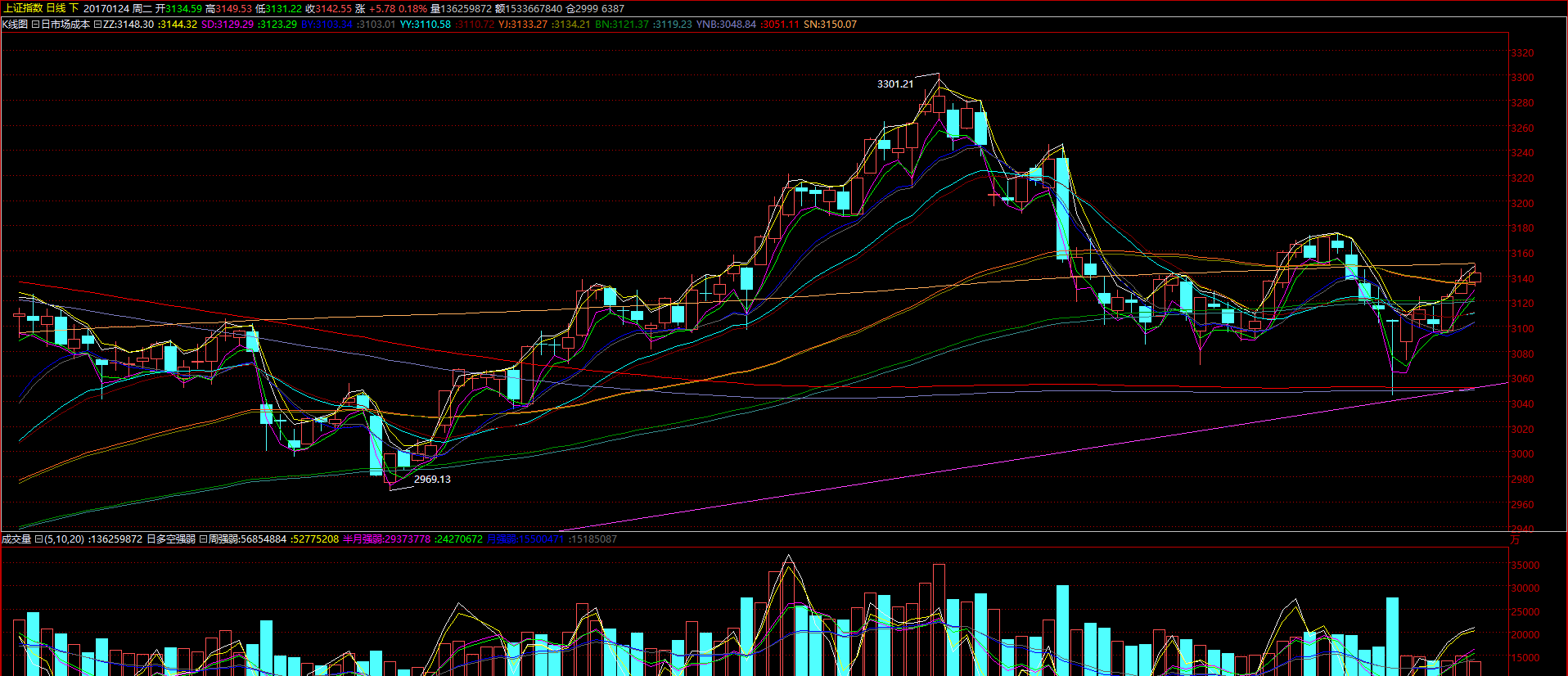Click the BN:3121.37 value
The image size is (1568, 676).
622,25
